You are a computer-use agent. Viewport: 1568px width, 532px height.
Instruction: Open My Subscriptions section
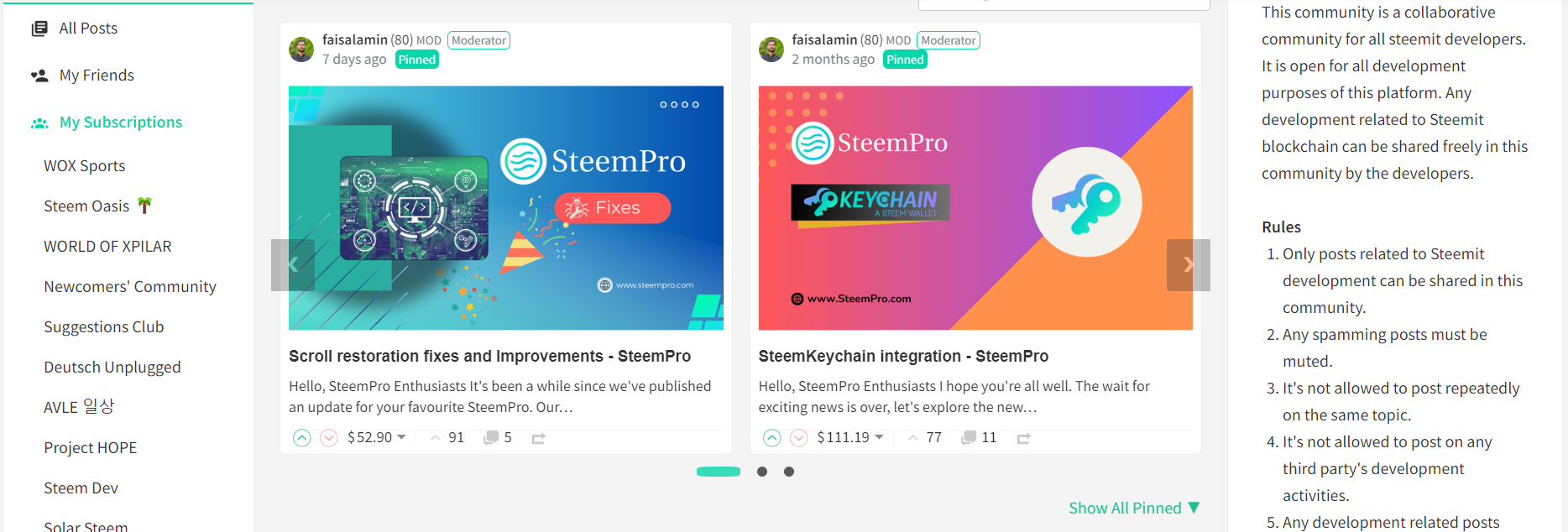121,123
